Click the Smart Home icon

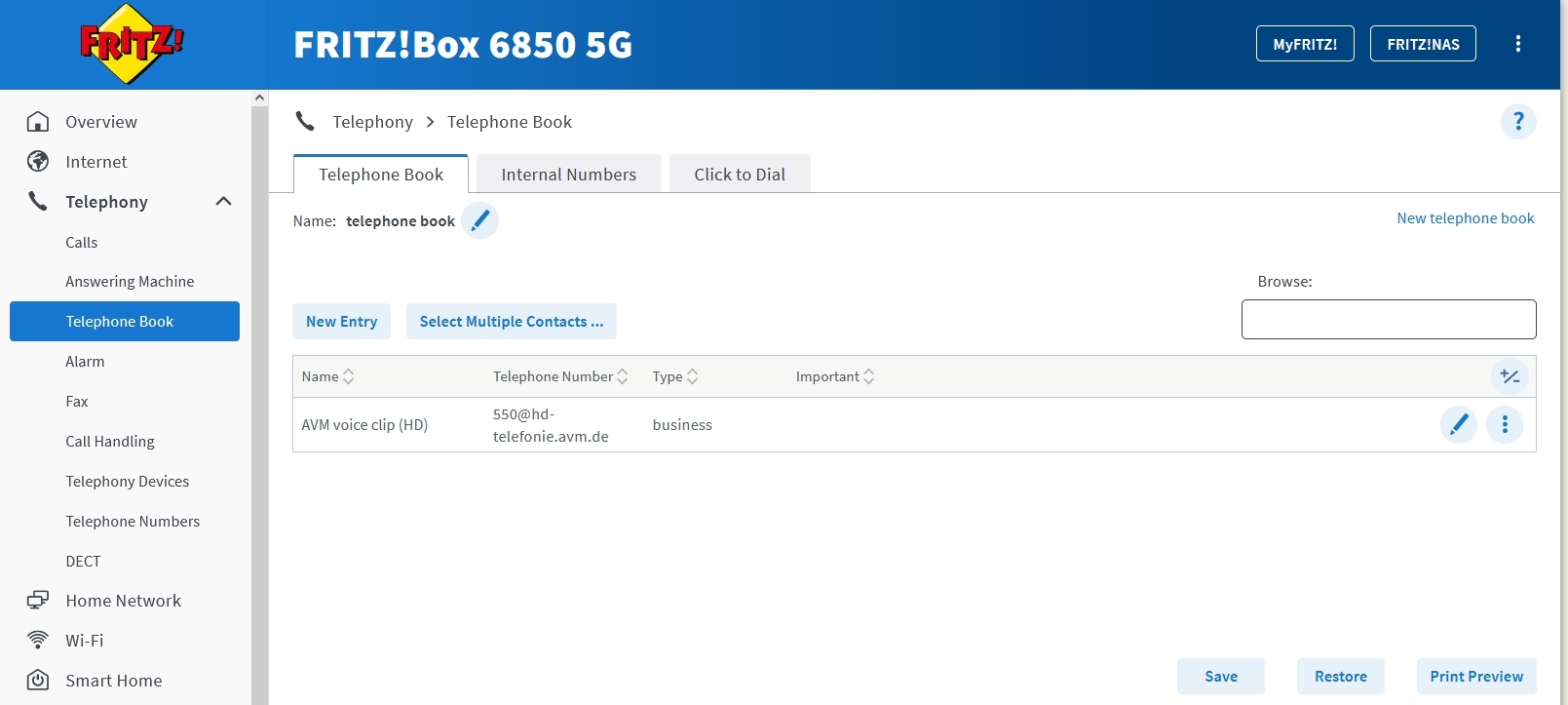point(38,681)
